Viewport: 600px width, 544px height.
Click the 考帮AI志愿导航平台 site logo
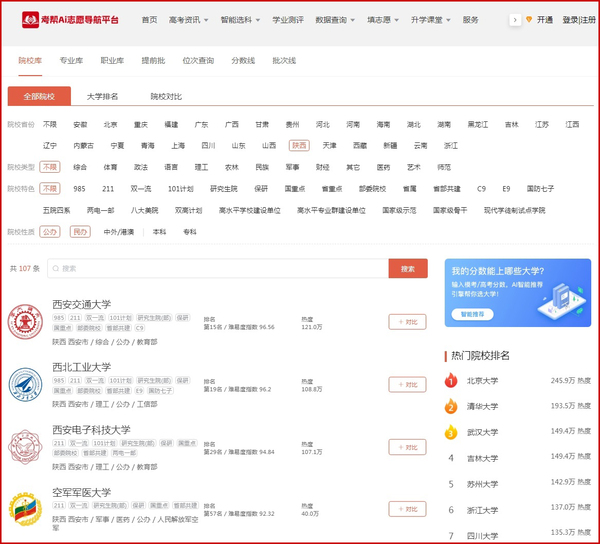click(x=70, y=20)
